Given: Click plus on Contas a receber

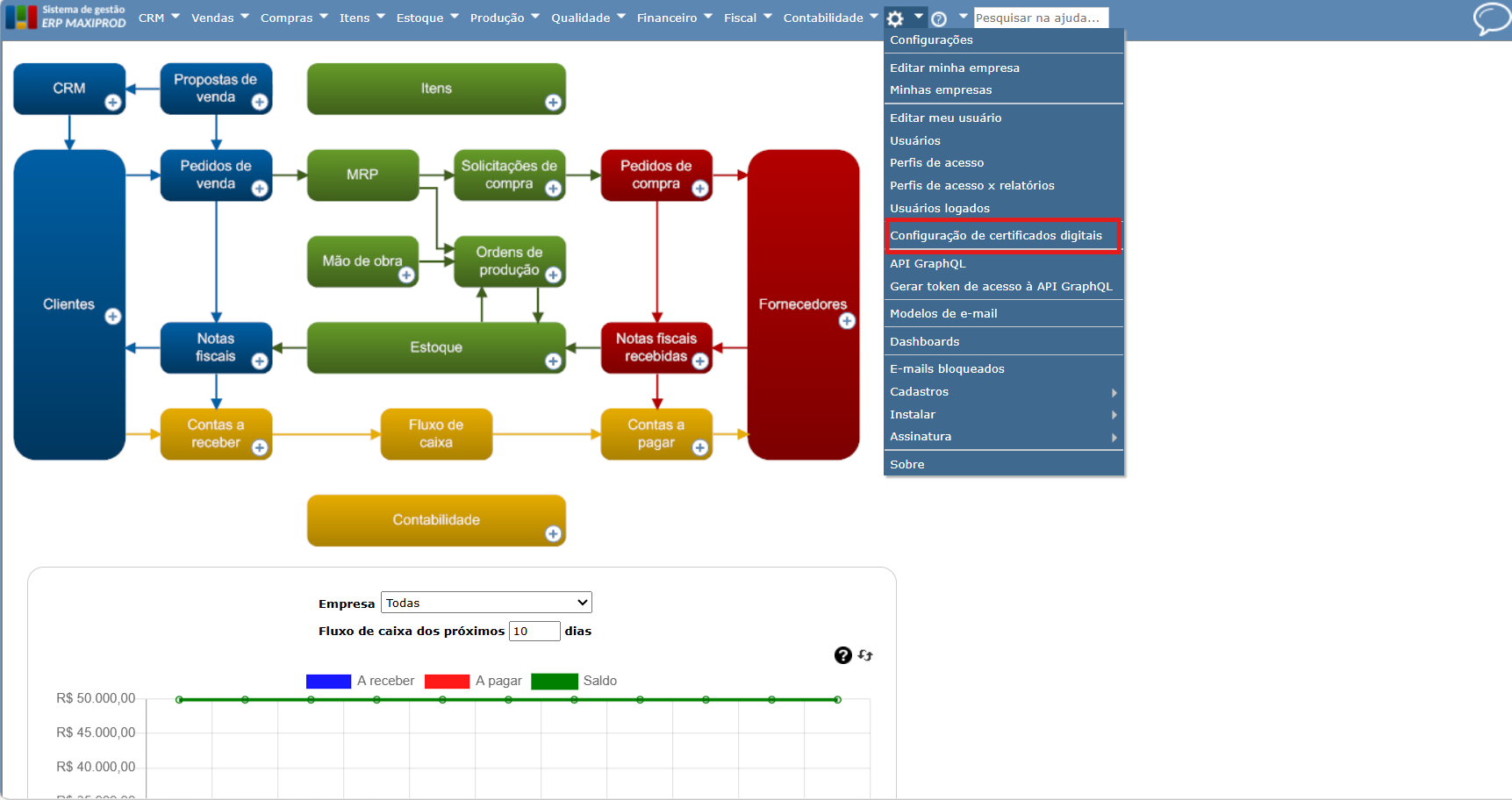Looking at the screenshot, I should coord(260,448).
